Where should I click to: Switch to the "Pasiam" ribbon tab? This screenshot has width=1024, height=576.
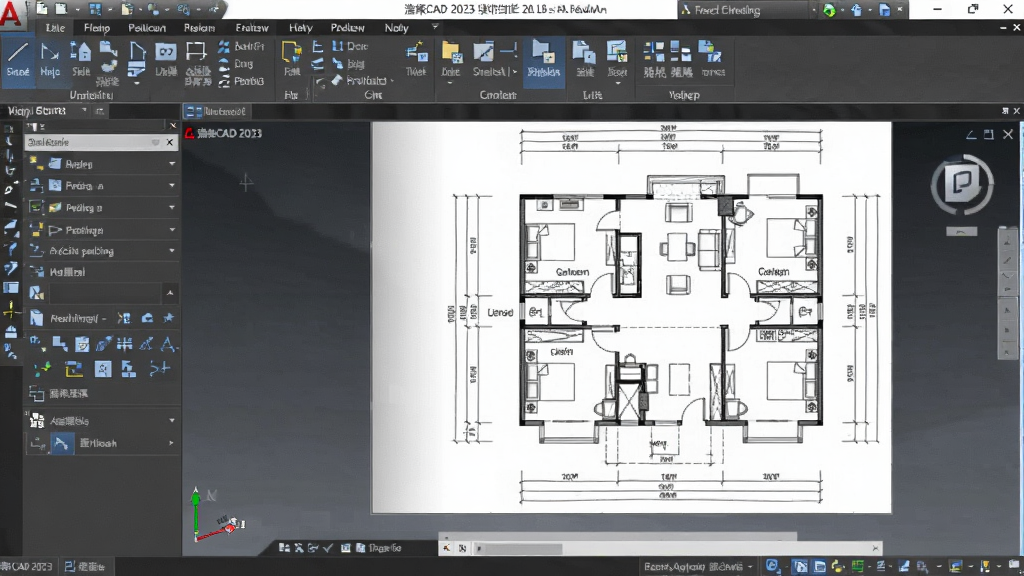tap(199, 28)
